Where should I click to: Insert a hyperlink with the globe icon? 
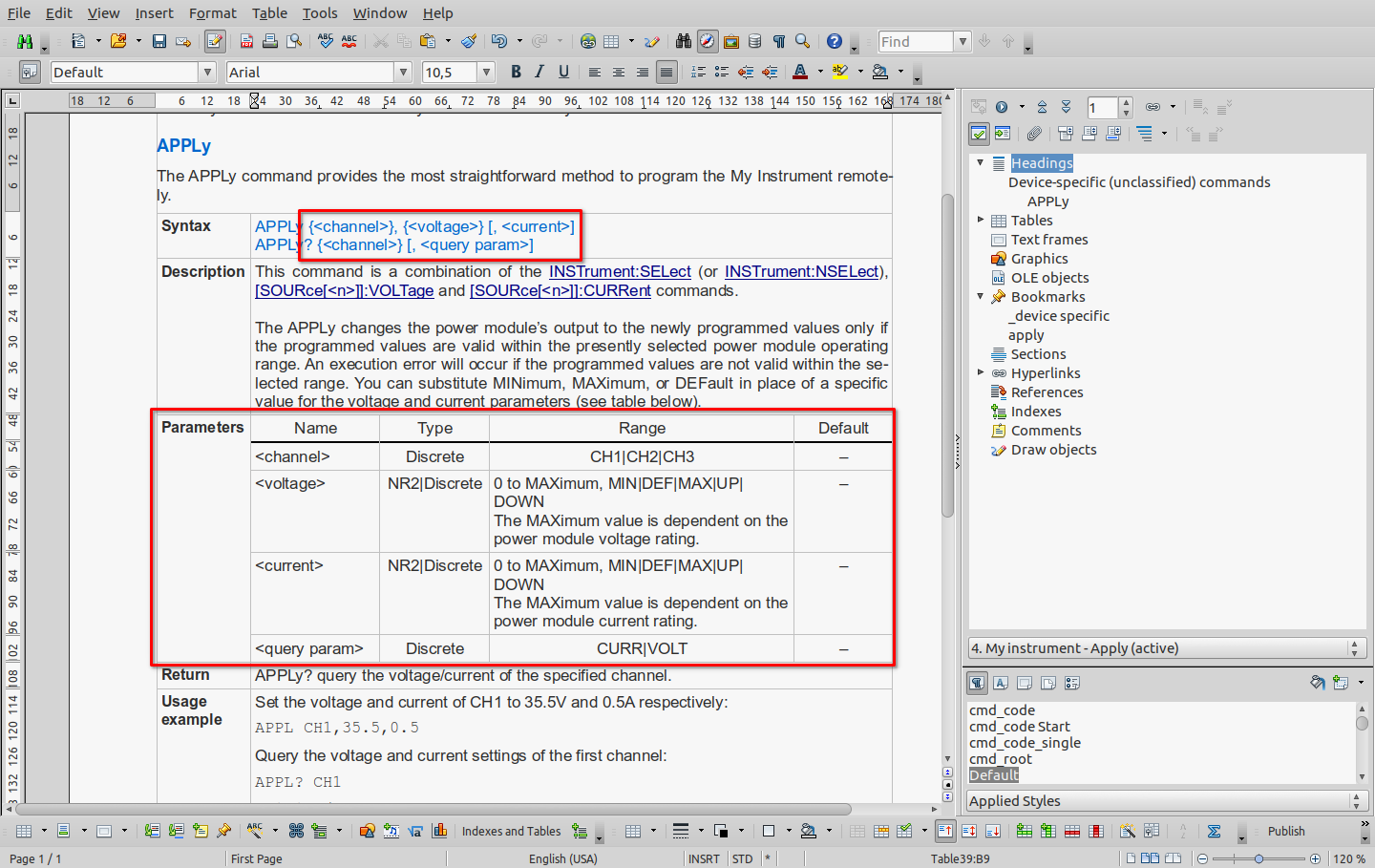click(x=588, y=41)
